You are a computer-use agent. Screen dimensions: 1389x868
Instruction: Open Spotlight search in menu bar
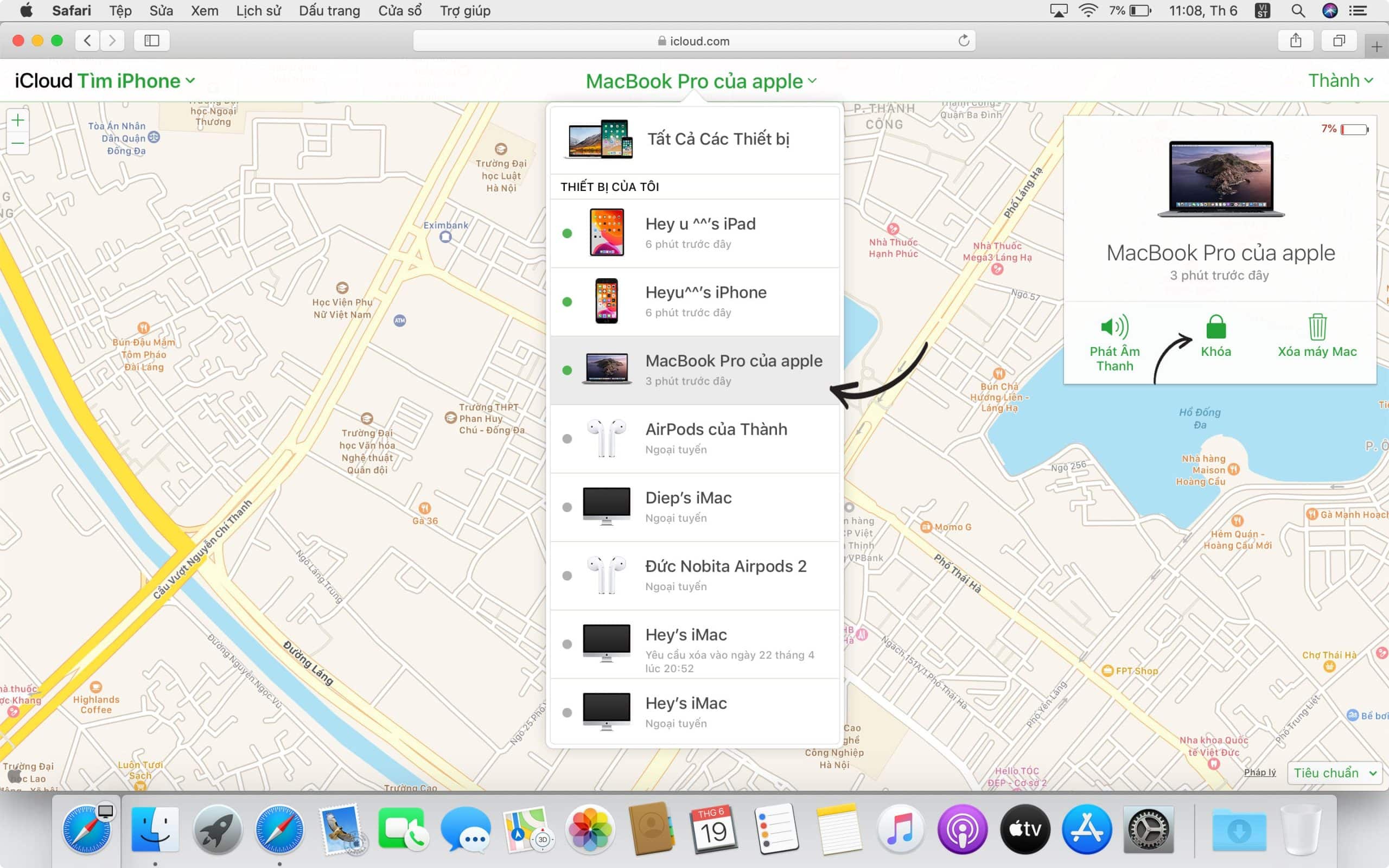[x=1298, y=10]
